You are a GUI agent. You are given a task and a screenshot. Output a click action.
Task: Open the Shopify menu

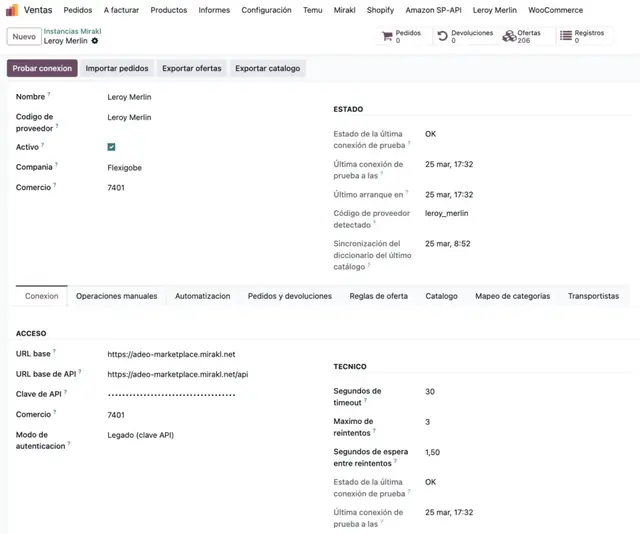[380, 10]
